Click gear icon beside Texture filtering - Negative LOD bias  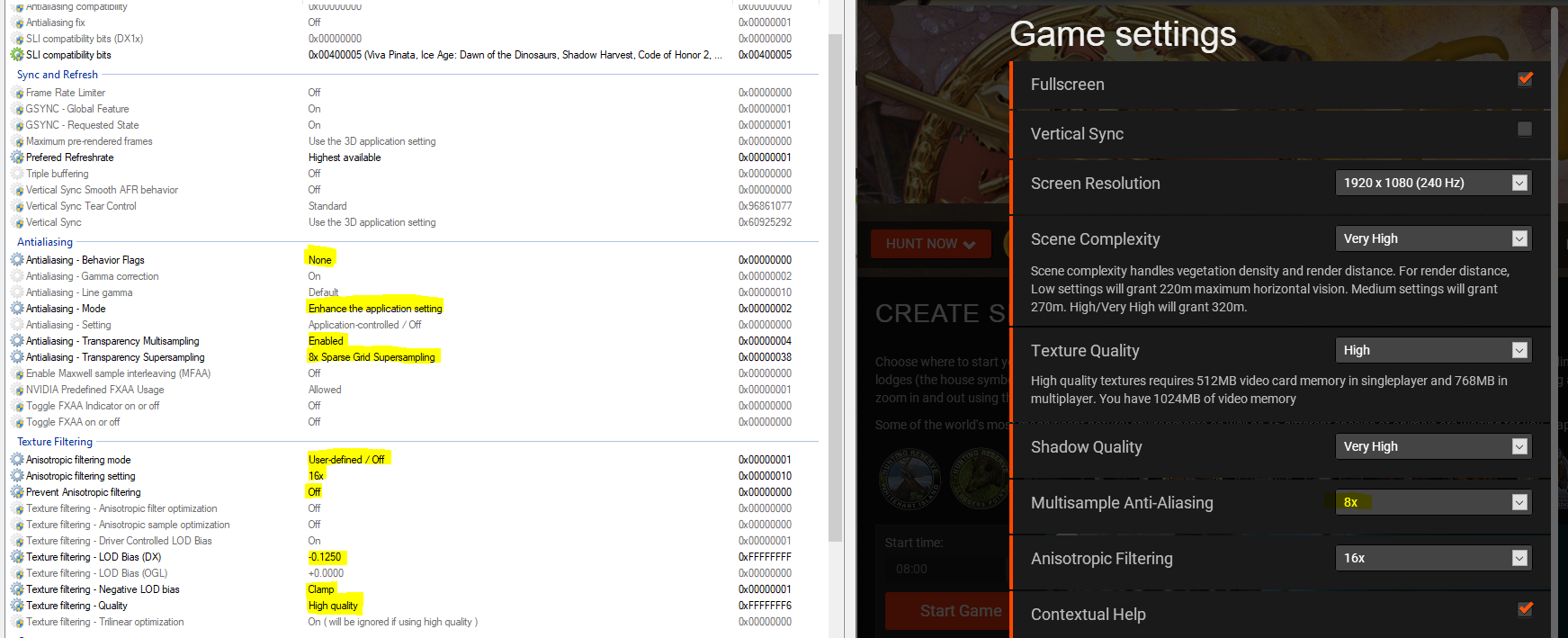(x=17, y=589)
